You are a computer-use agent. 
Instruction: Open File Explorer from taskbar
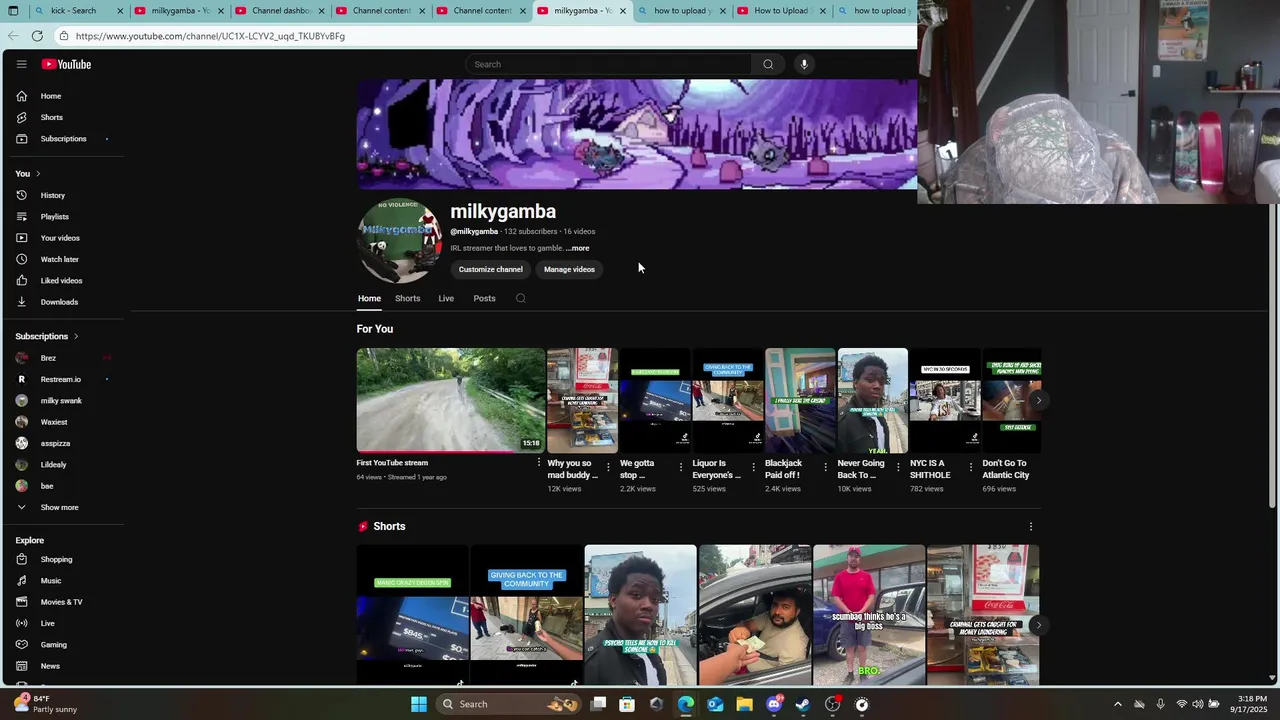tap(744, 704)
